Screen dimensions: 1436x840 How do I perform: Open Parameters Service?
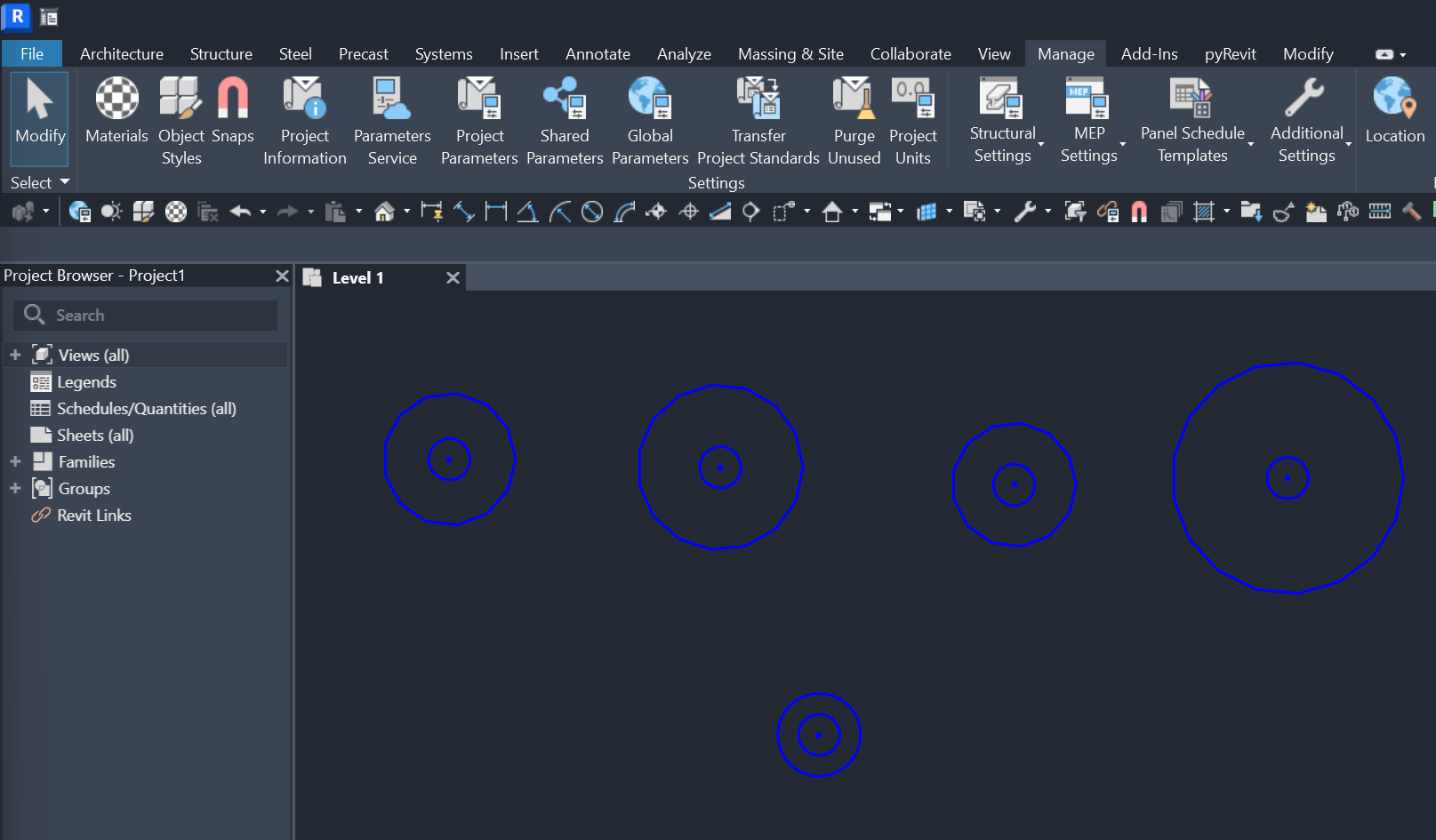[x=392, y=121]
